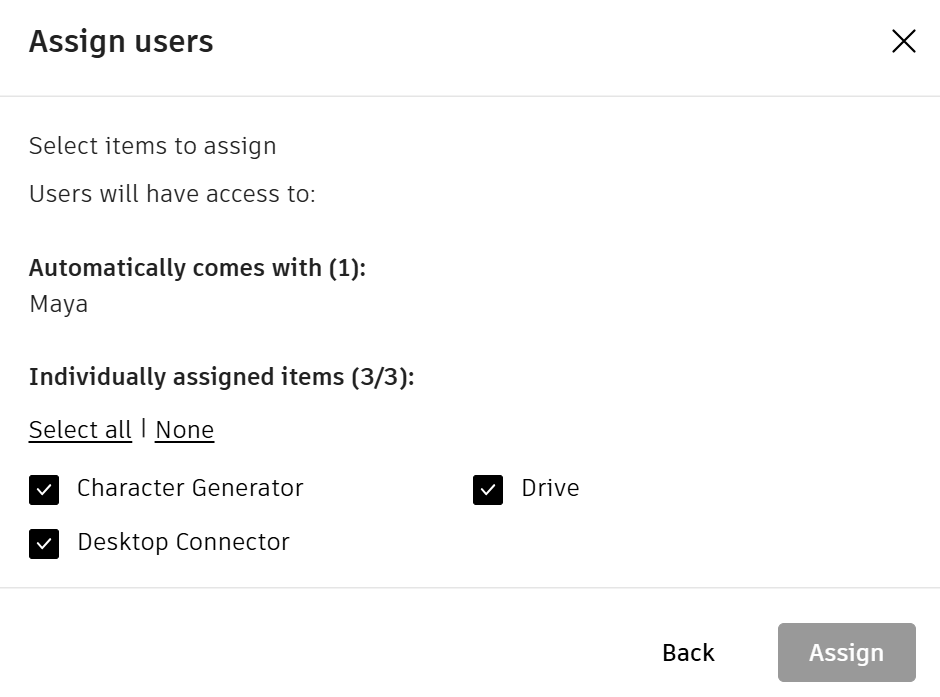Screen dimensions: 940x697
Task: Click the Character Generator label text
Action: click(x=190, y=488)
